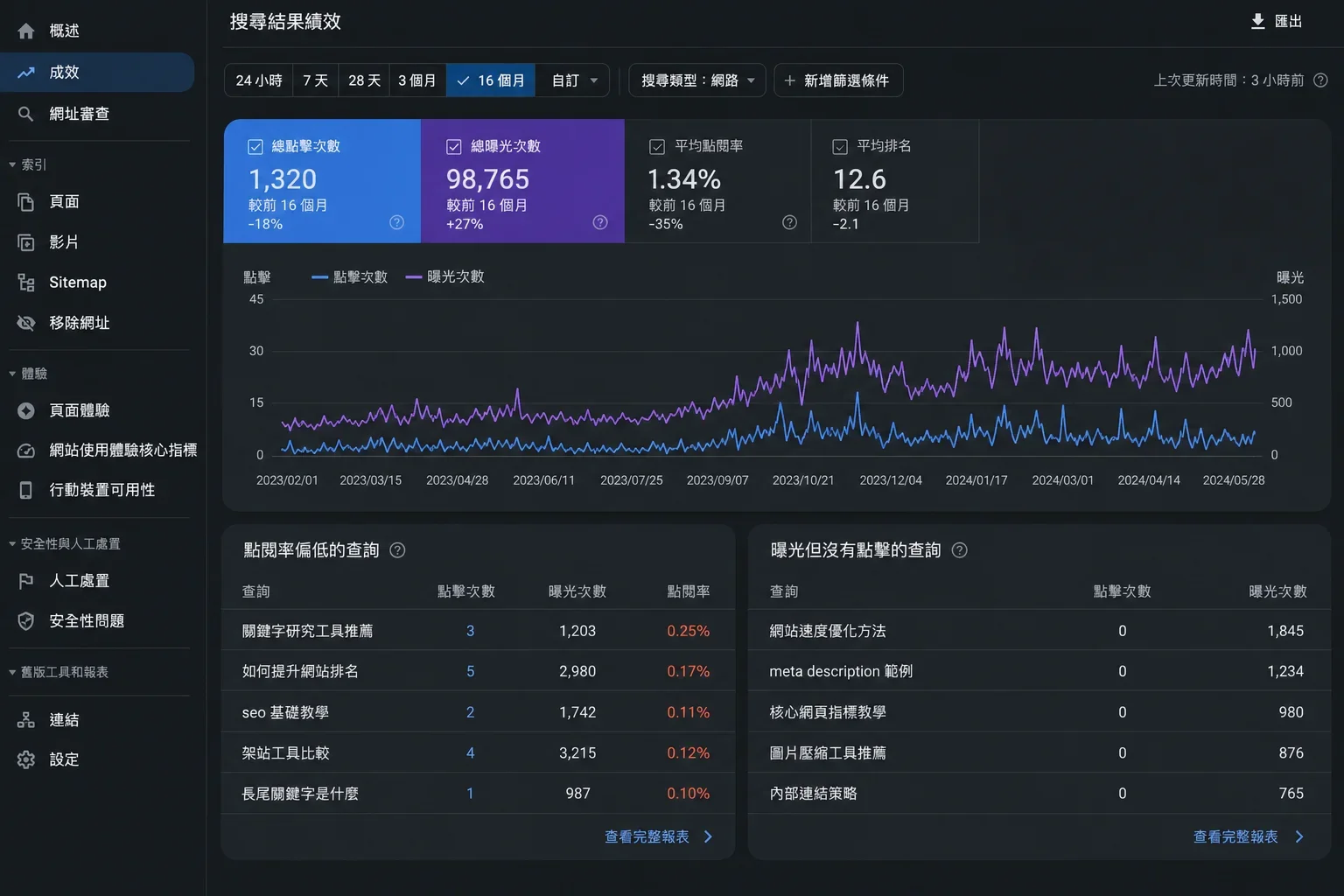
Task: Click the 架站工具比較 query row
Action: 478,752
